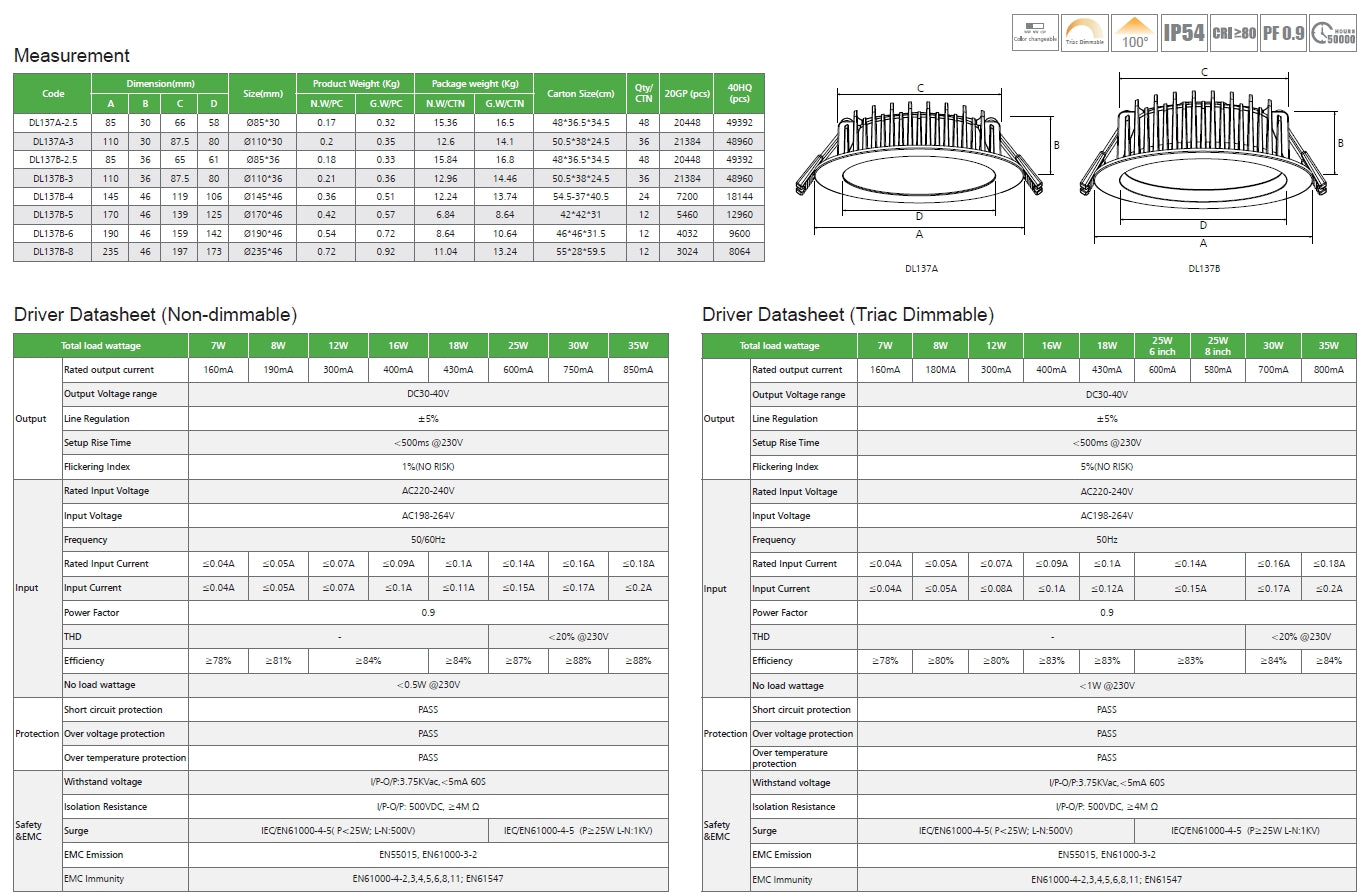Viewport: 1362px width, 894px height.
Task: Click the Ø235*46 size cell
Action: pyautogui.click(x=263, y=252)
